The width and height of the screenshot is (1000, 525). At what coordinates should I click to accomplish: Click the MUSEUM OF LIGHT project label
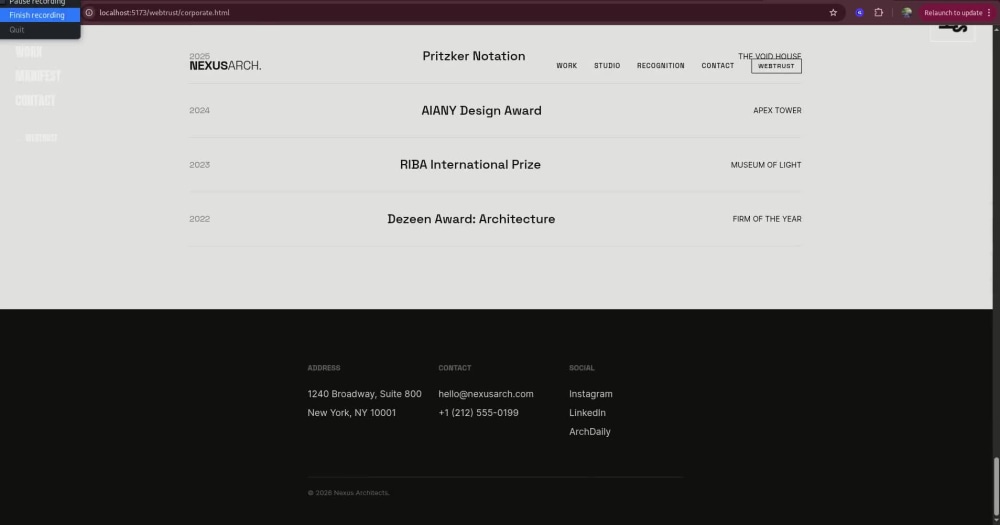coord(766,165)
